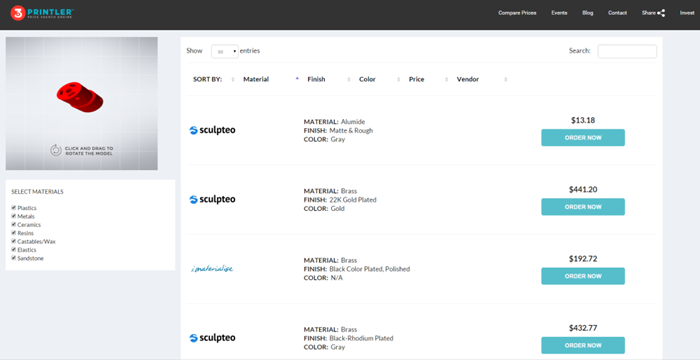700x360 pixels.
Task: Click the rotate model circular icon
Action: tap(55, 150)
